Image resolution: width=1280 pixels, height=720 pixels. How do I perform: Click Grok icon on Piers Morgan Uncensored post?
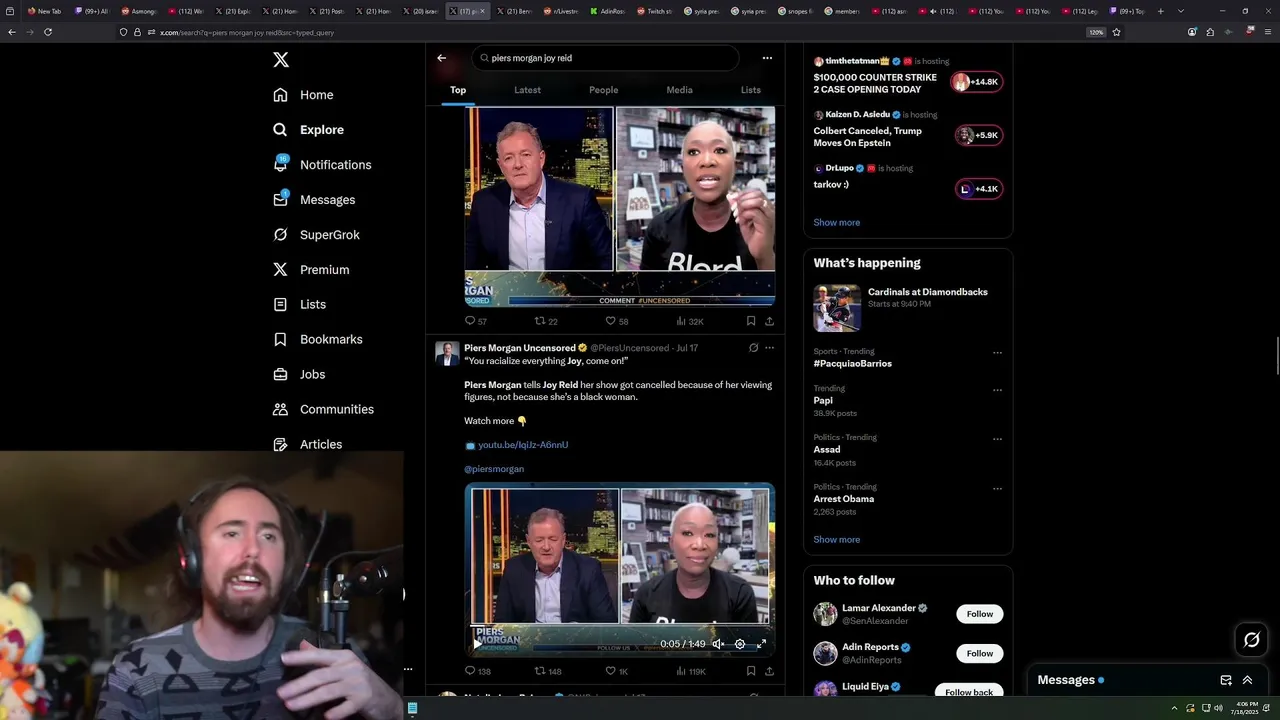tap(753, 348)
